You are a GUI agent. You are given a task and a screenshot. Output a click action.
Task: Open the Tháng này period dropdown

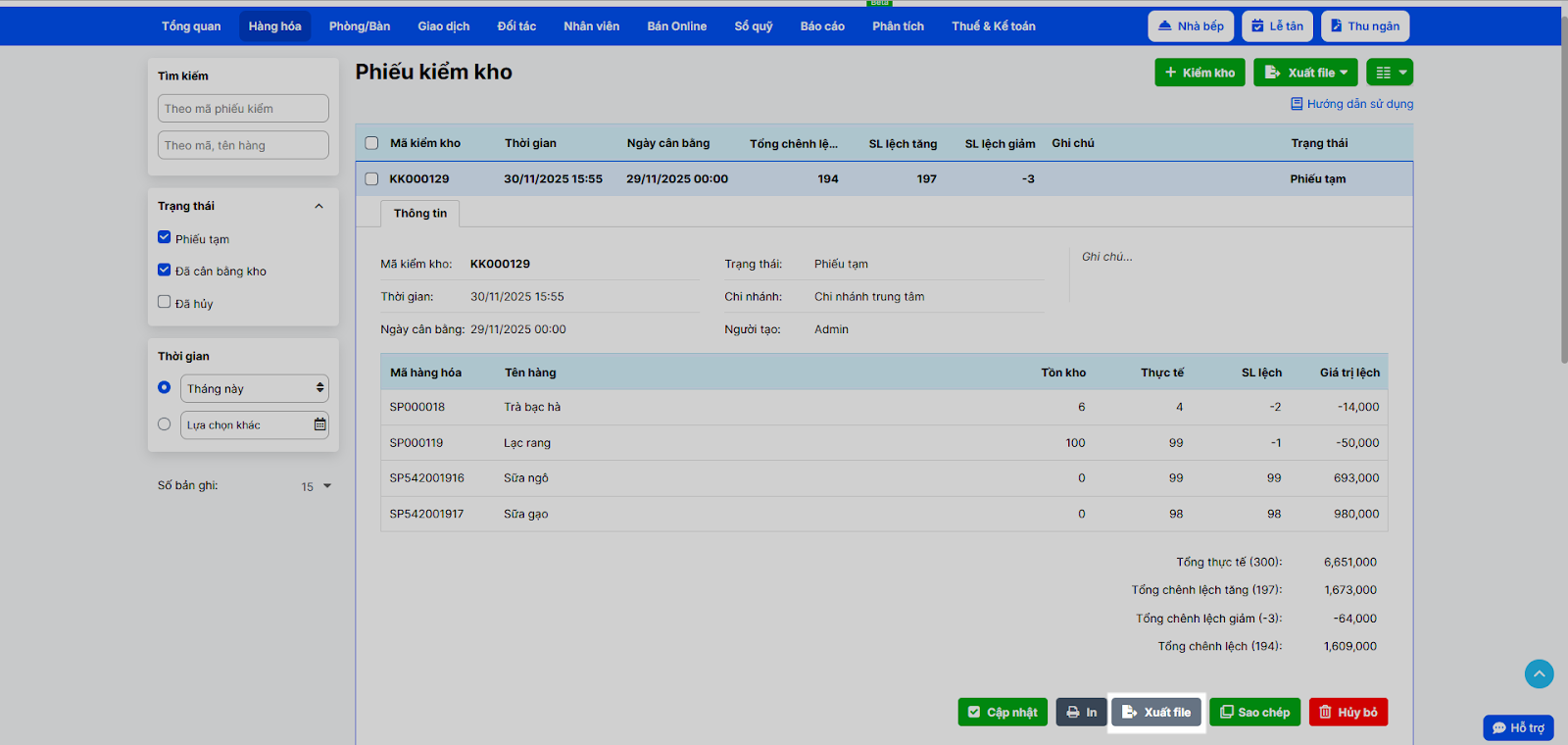click(x=255, y=388)
